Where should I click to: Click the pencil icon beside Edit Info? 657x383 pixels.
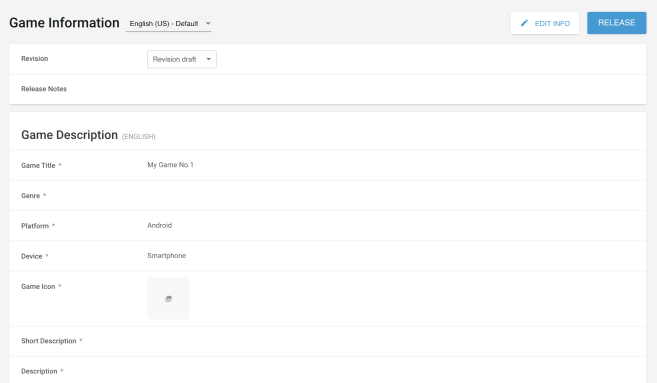pyautogui.click(x=524, y=23)
